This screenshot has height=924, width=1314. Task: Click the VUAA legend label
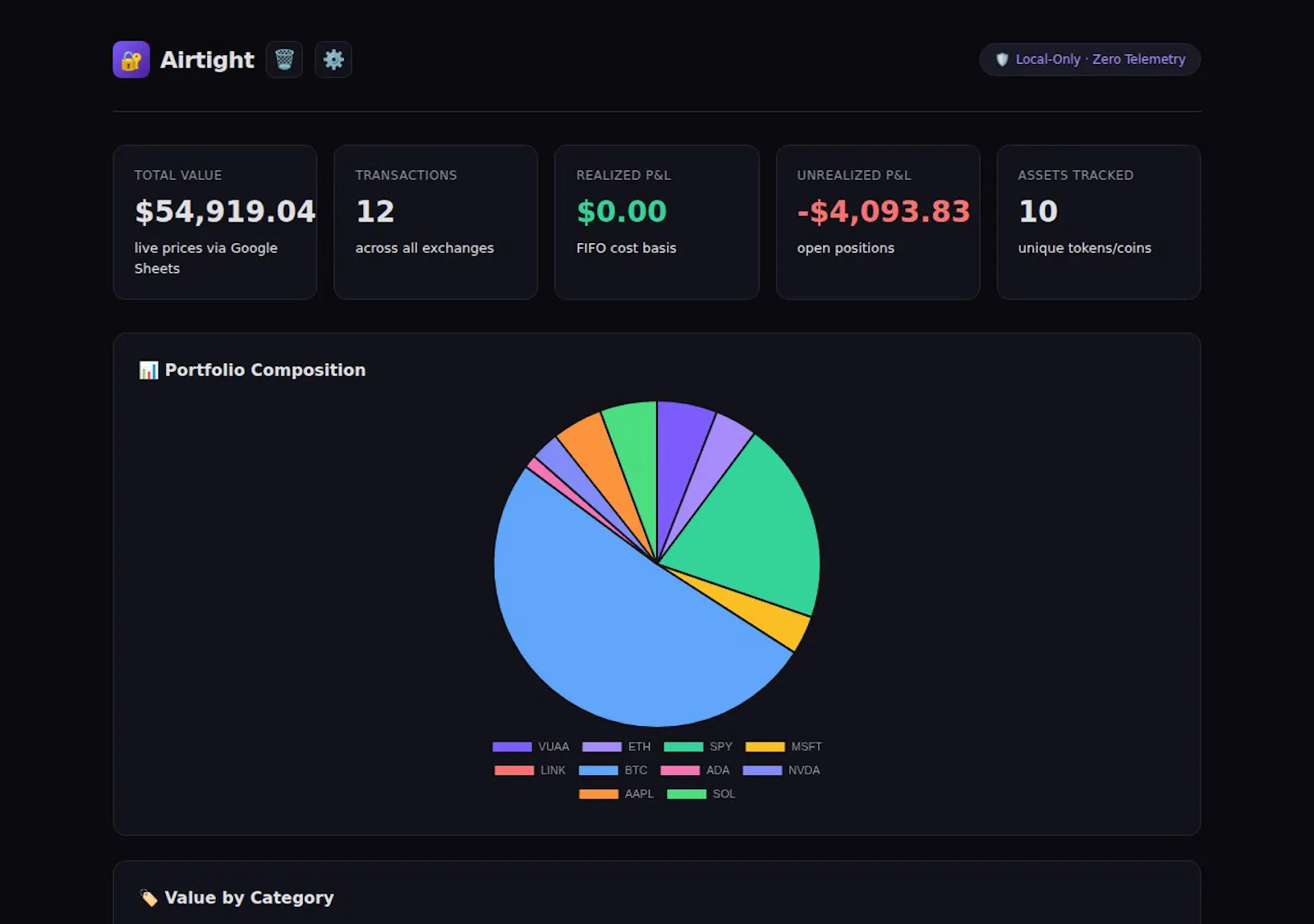(x=554, y=747)
